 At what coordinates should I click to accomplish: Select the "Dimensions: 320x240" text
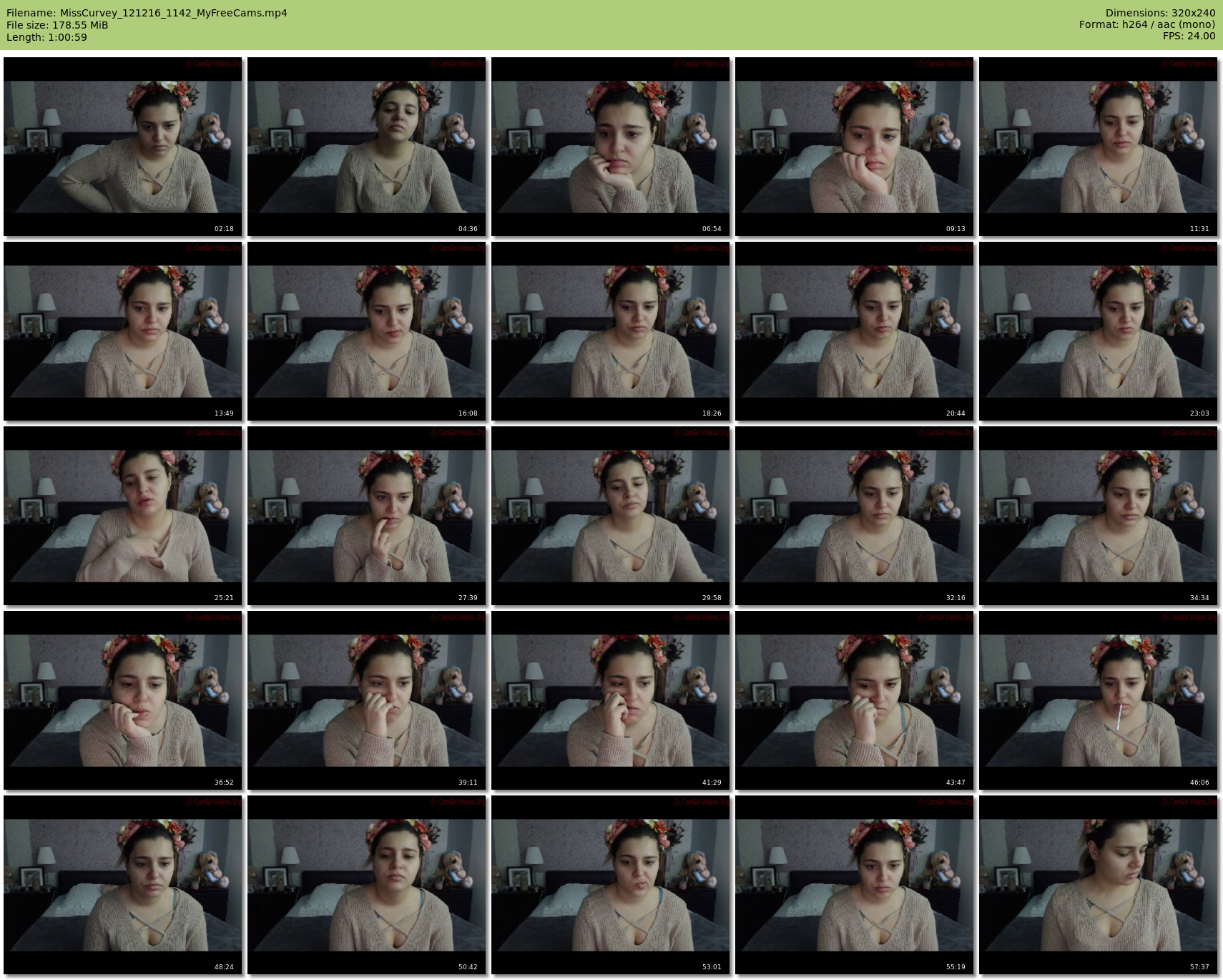pos(1160,13)
